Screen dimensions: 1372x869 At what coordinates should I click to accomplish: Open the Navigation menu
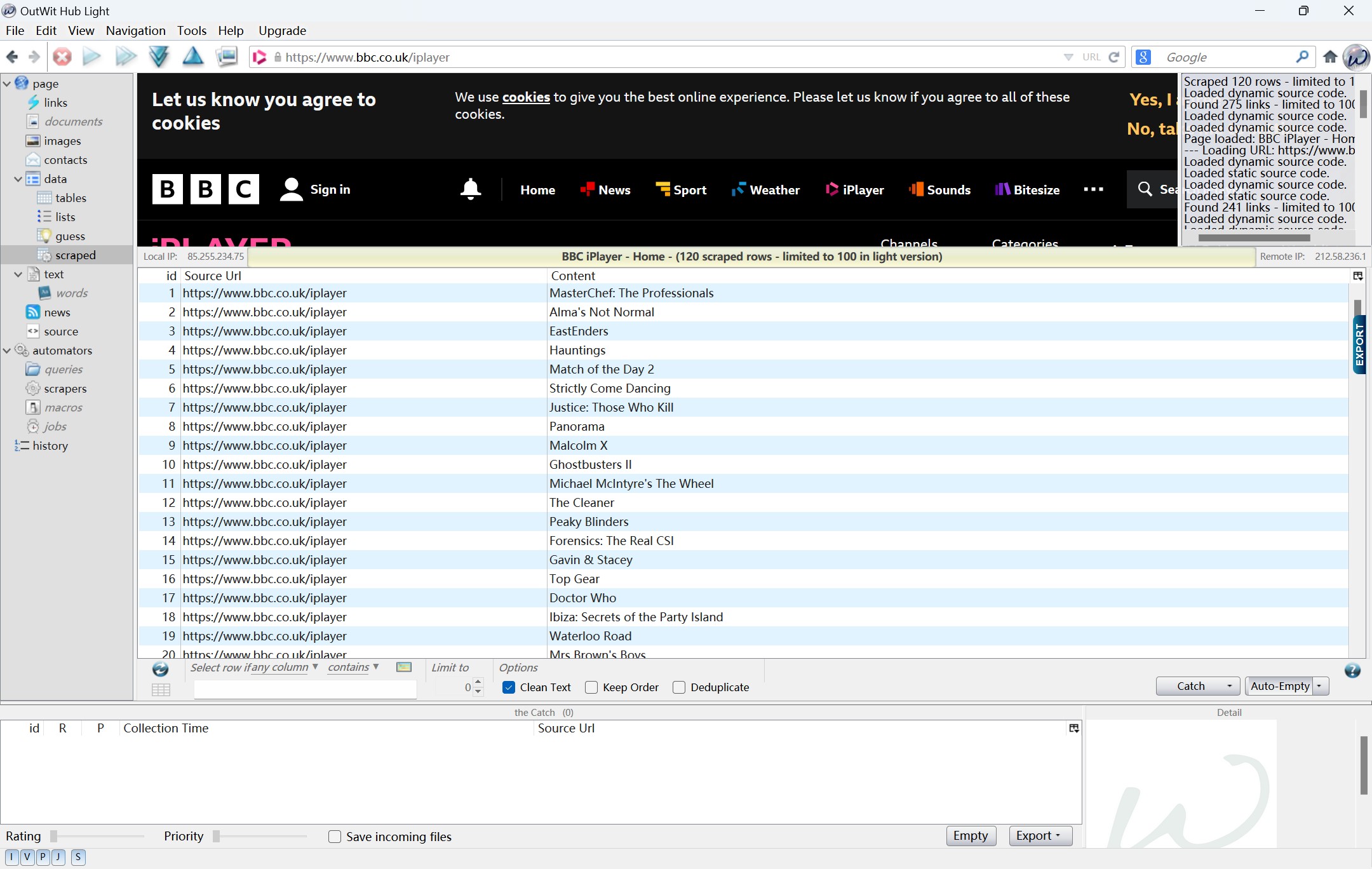pyautogui.click(x=135, y=30)
